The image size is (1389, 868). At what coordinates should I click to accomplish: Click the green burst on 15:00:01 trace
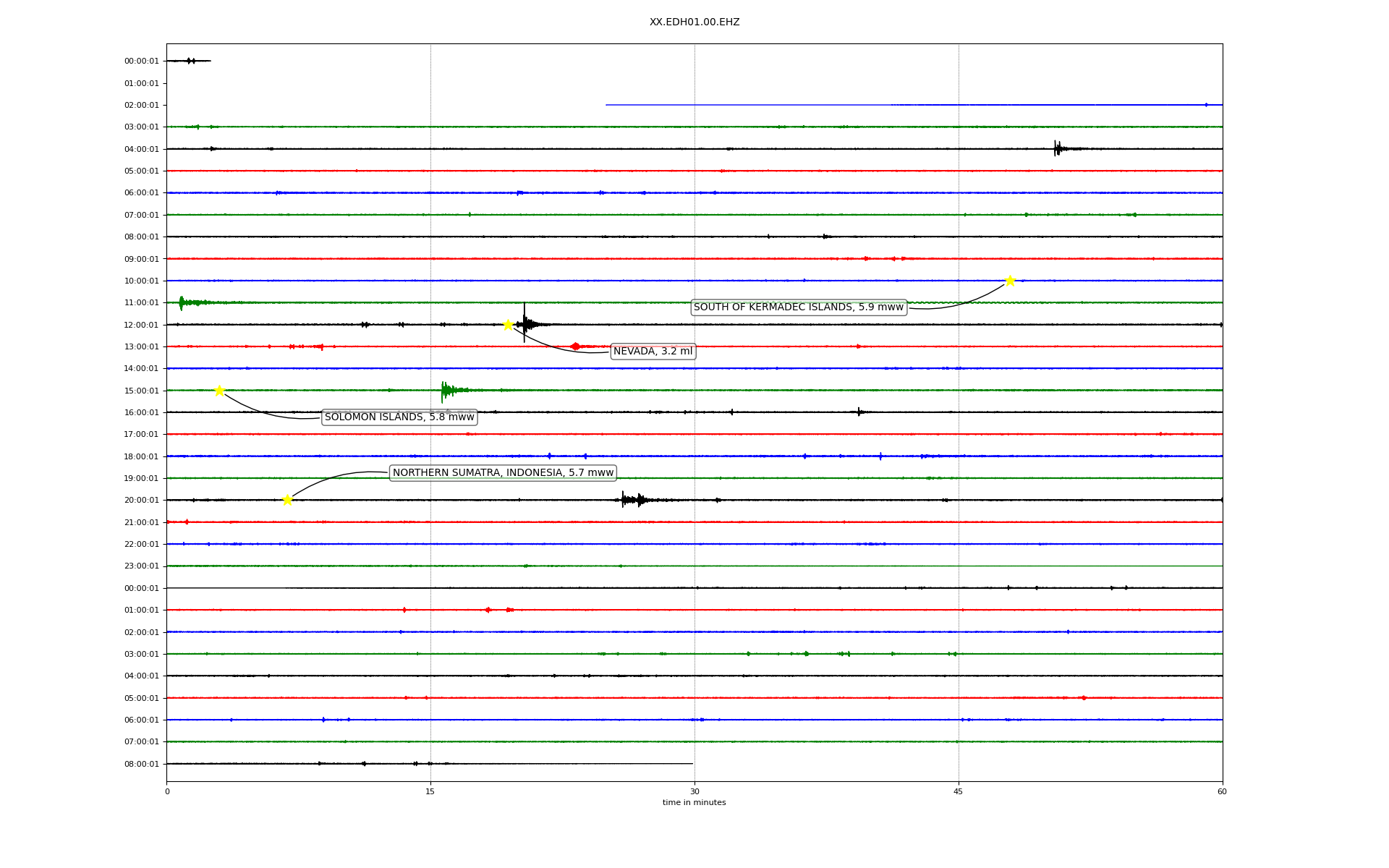click(x=447, y=391)
